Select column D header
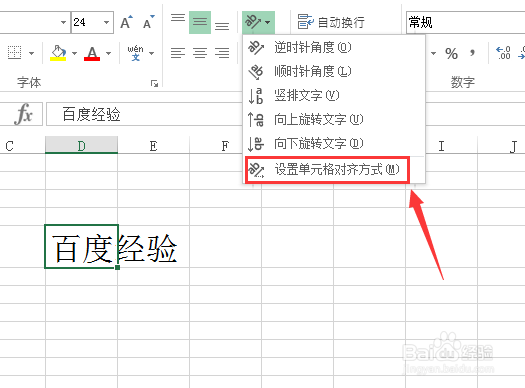525x388 pixels. point(81,145)
